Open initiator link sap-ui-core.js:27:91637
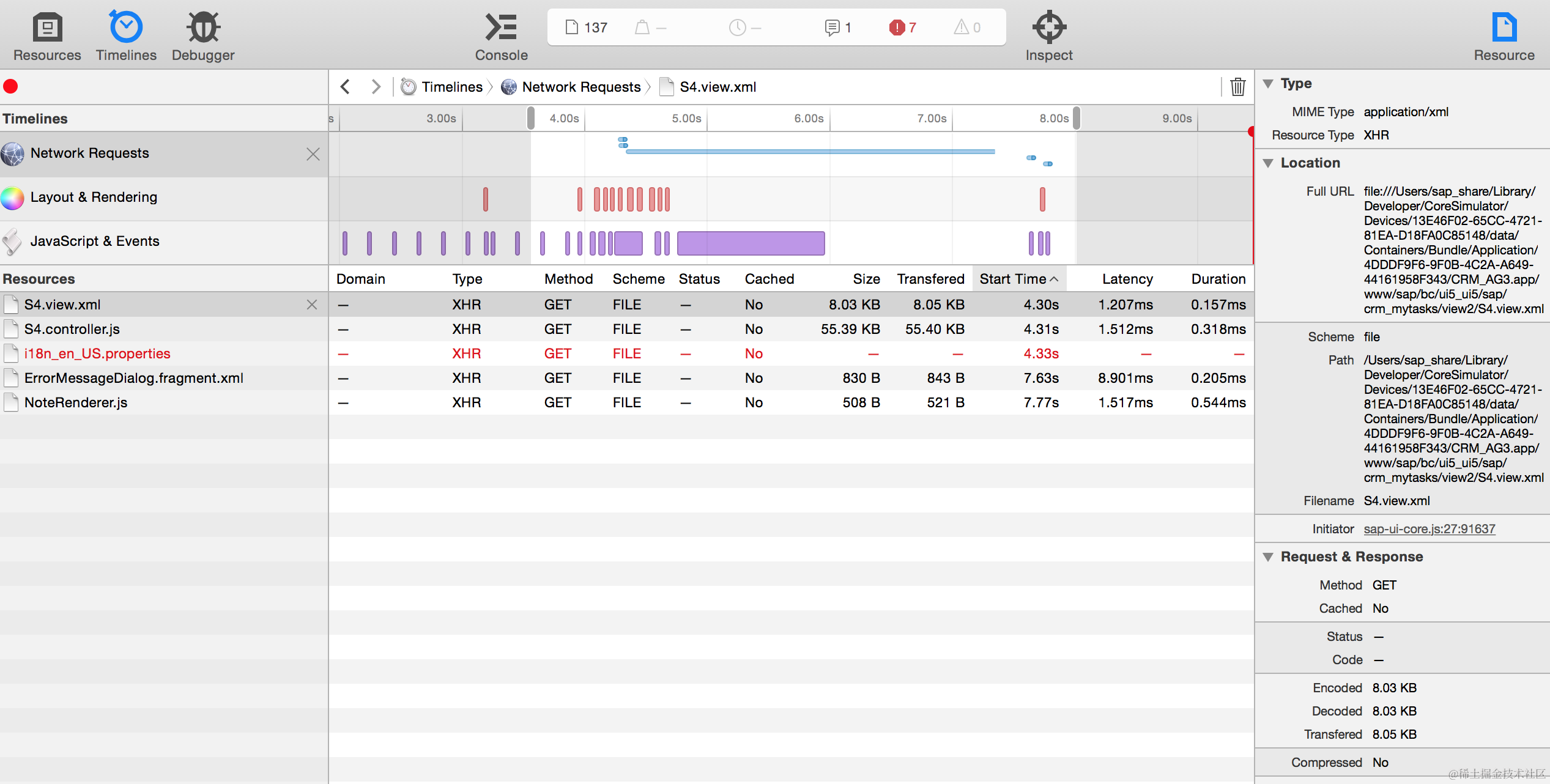1550x784 pixels. (x=1429, y=529)
